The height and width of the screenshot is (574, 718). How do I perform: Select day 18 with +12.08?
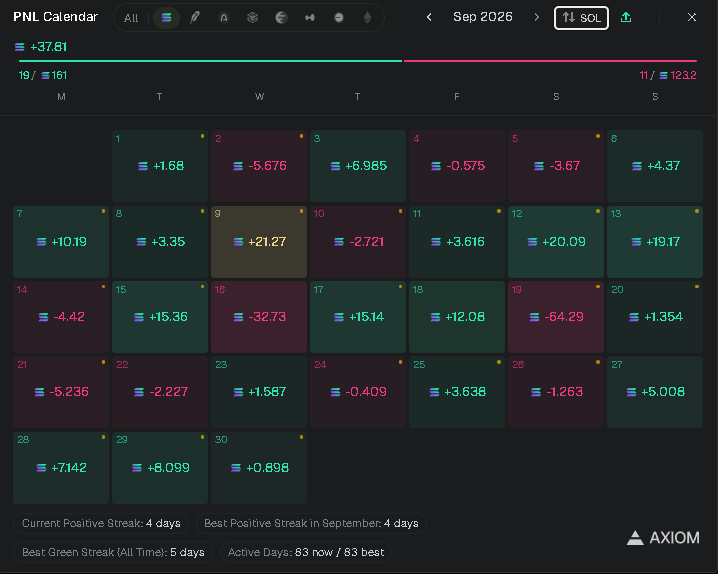(457, 317)
